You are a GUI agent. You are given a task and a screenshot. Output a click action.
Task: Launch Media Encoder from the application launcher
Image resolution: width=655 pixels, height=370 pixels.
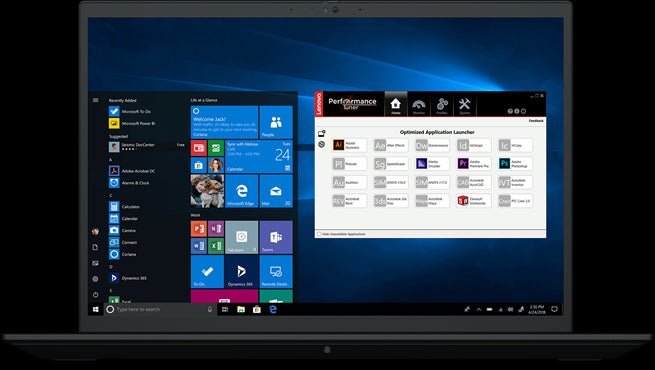(432, 164)
